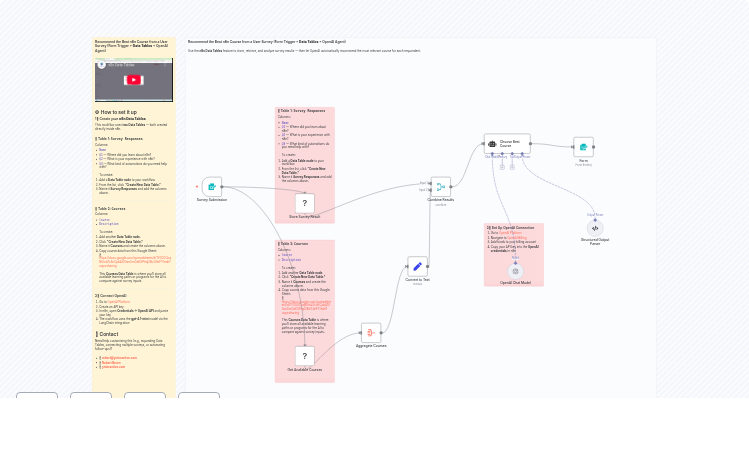The height and width of the screenshot is (450, 749).
Task: Click the How to set it up heading
Action: [x=118, y=112]
